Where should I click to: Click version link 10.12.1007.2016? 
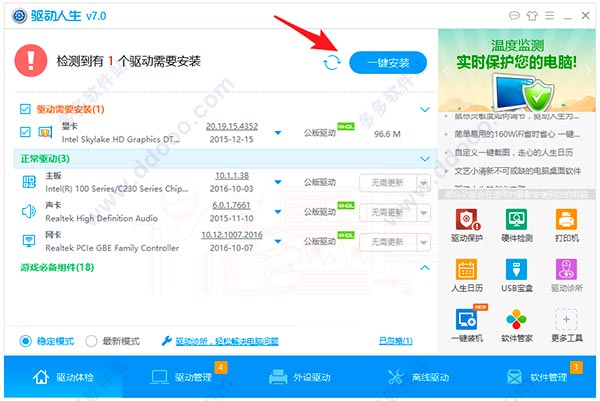tap(232, 235)
